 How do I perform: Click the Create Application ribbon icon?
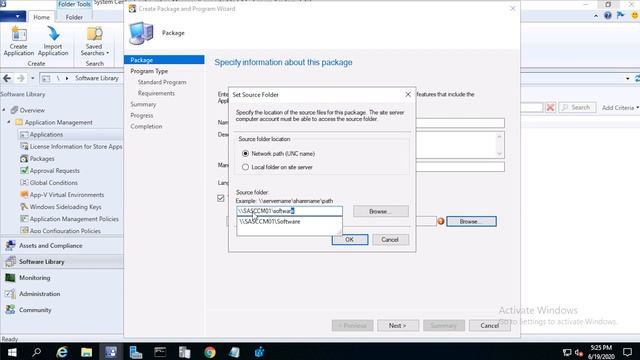pyautogui.click(x=19, y=40)
